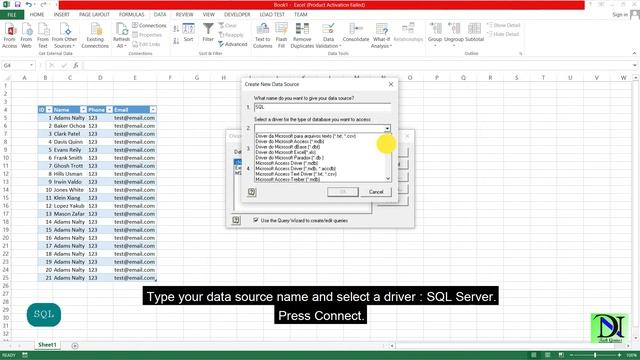Select the cell containing Lopez Yakub
640x360 pixels.
[x=69, y=206]
